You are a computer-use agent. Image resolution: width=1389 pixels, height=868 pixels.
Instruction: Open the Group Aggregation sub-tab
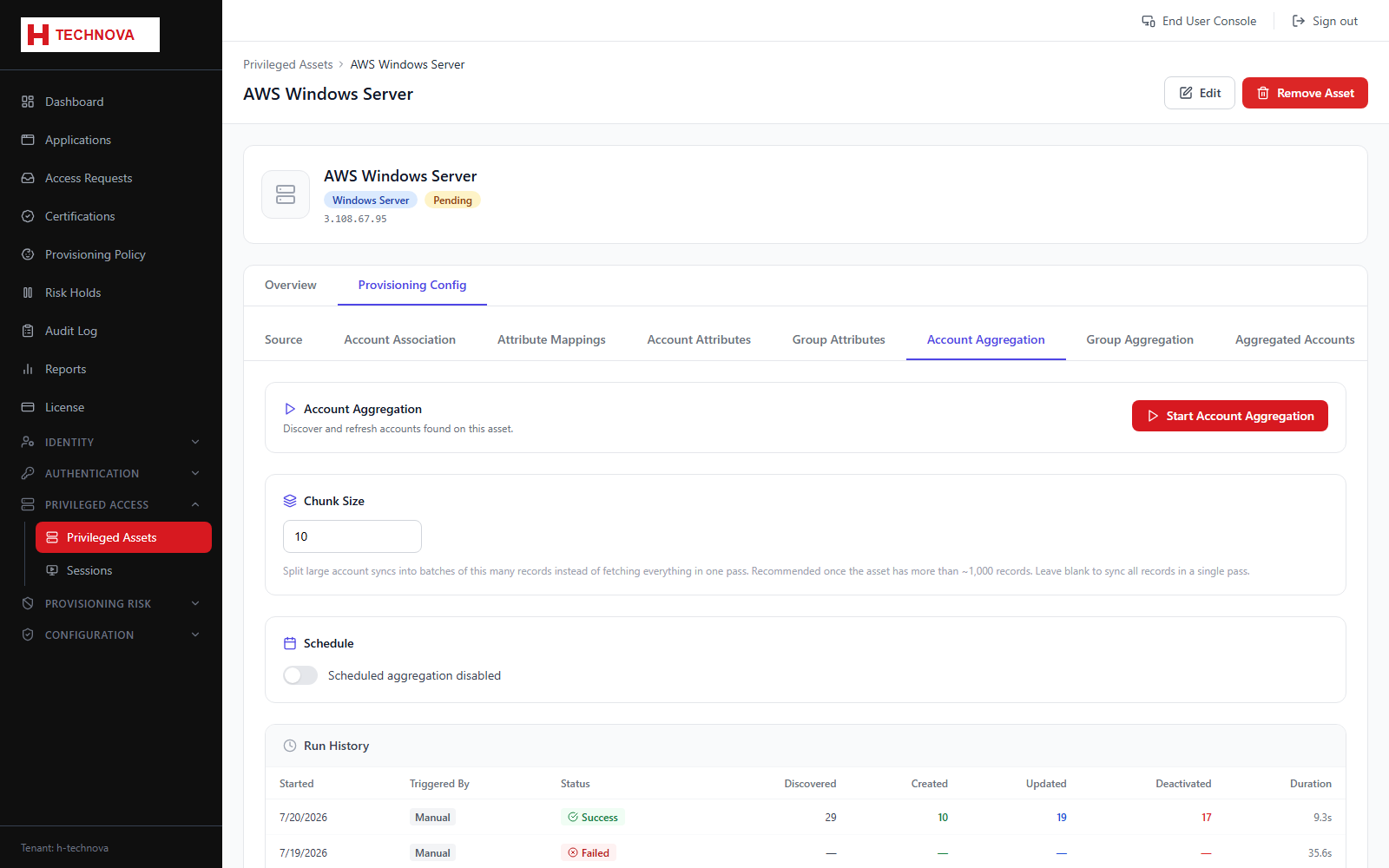[x=1140, y=339]
